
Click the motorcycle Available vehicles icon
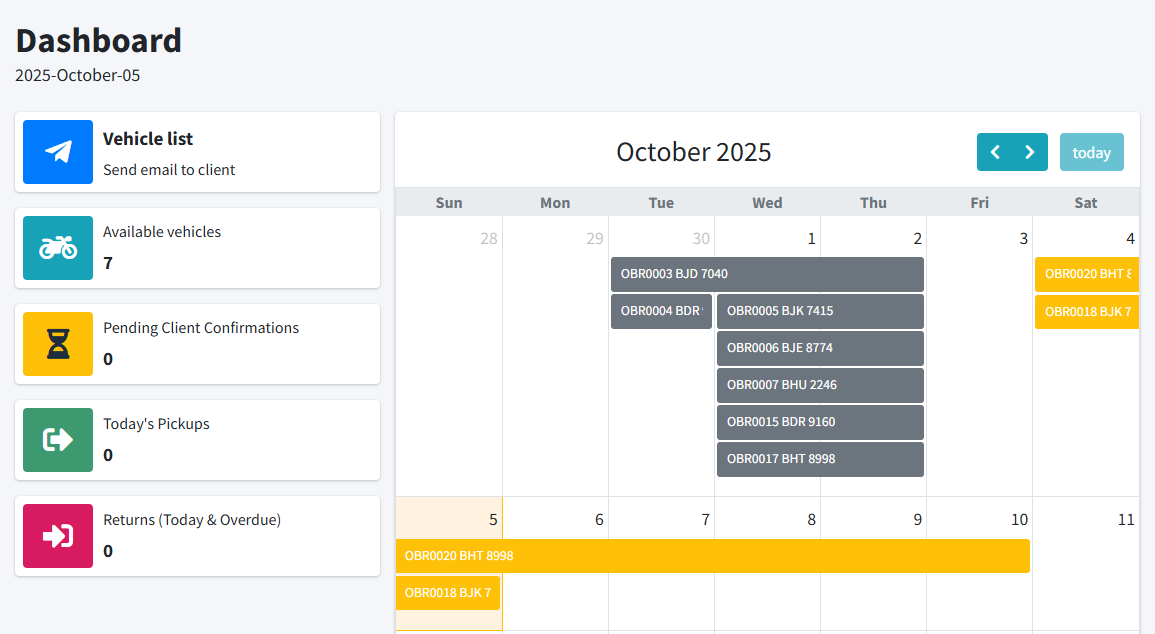(58, 248)
